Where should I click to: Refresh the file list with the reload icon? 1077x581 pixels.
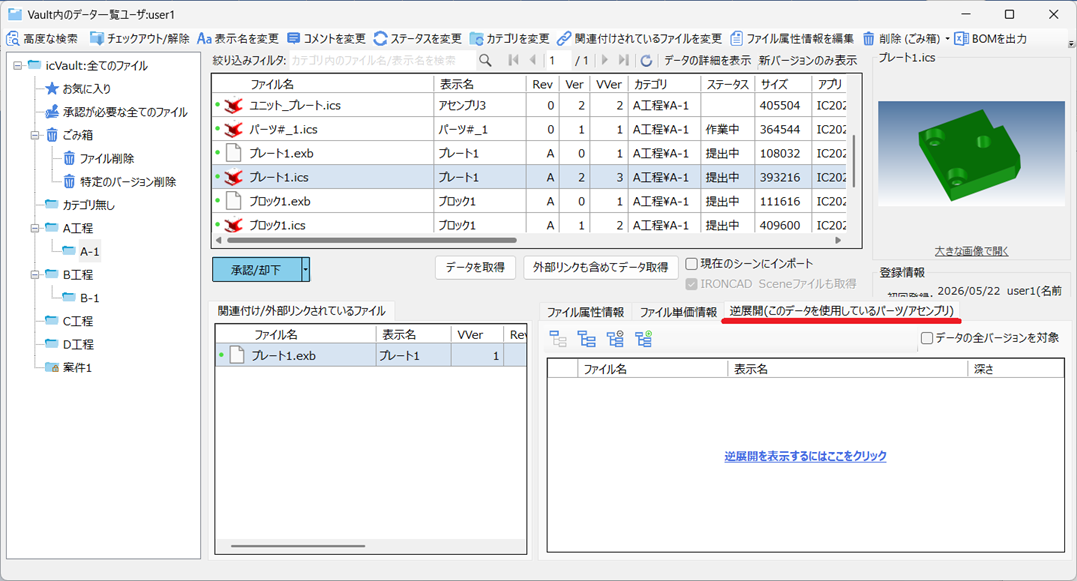coord(646,60)
